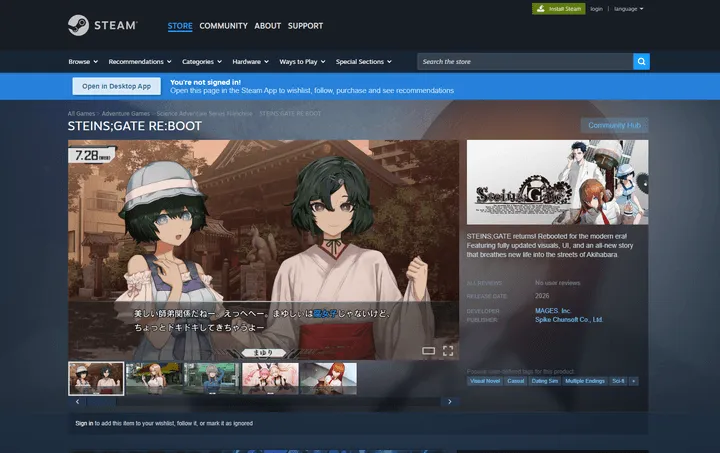Open the Community Hub button
This screenshot has height=453, width=720.
pyautogui.click(x=614, y=125)
